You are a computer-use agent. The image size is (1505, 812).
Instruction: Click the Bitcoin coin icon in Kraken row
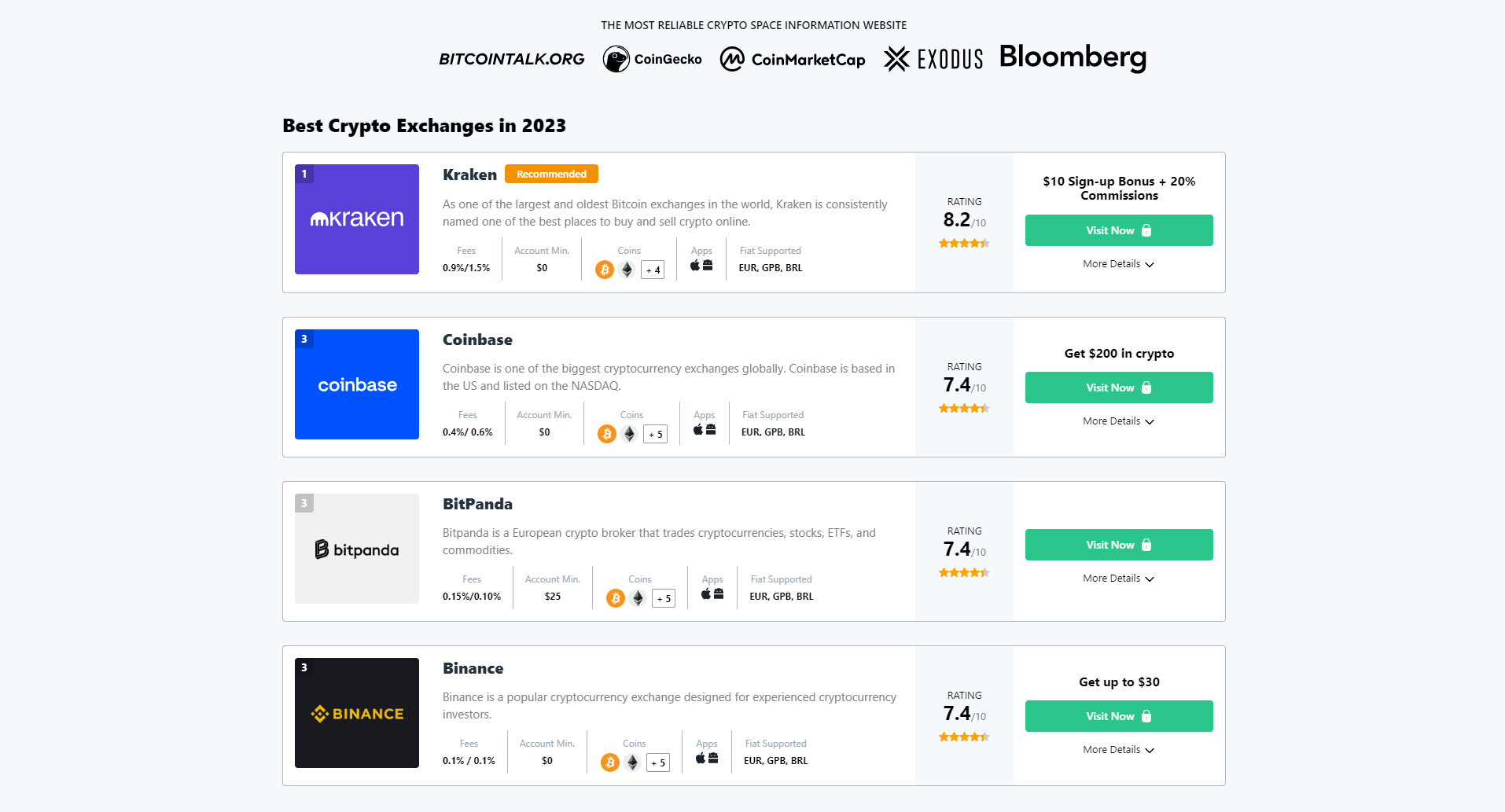tap(605, 270)
